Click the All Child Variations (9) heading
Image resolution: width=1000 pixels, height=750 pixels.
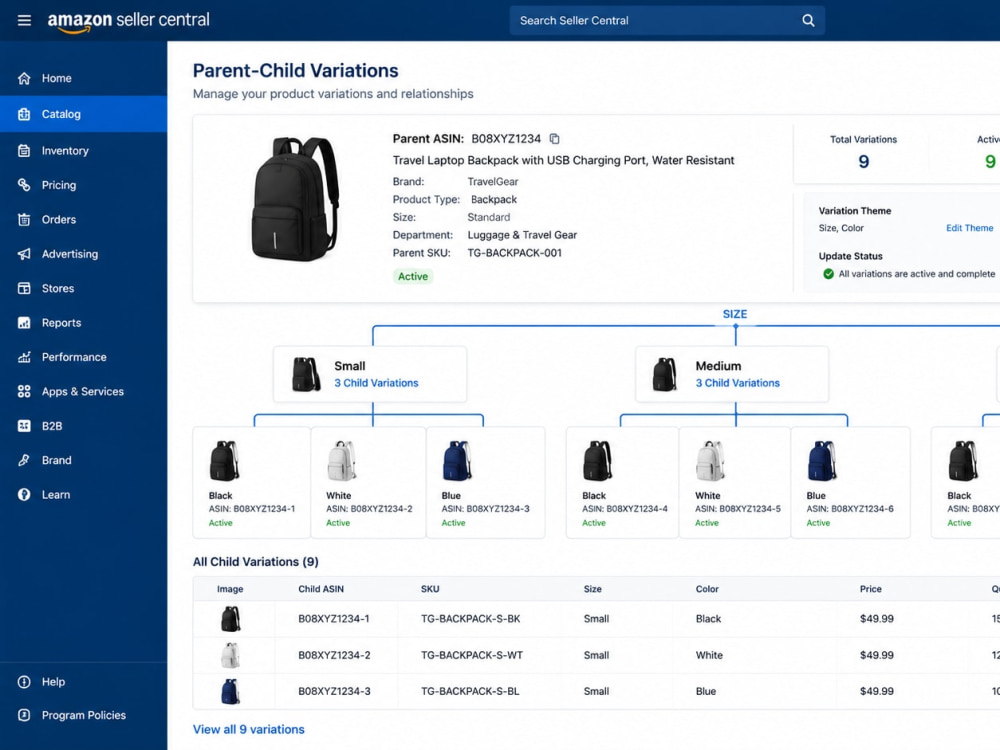pyautogui.click(x=256, y=562)
